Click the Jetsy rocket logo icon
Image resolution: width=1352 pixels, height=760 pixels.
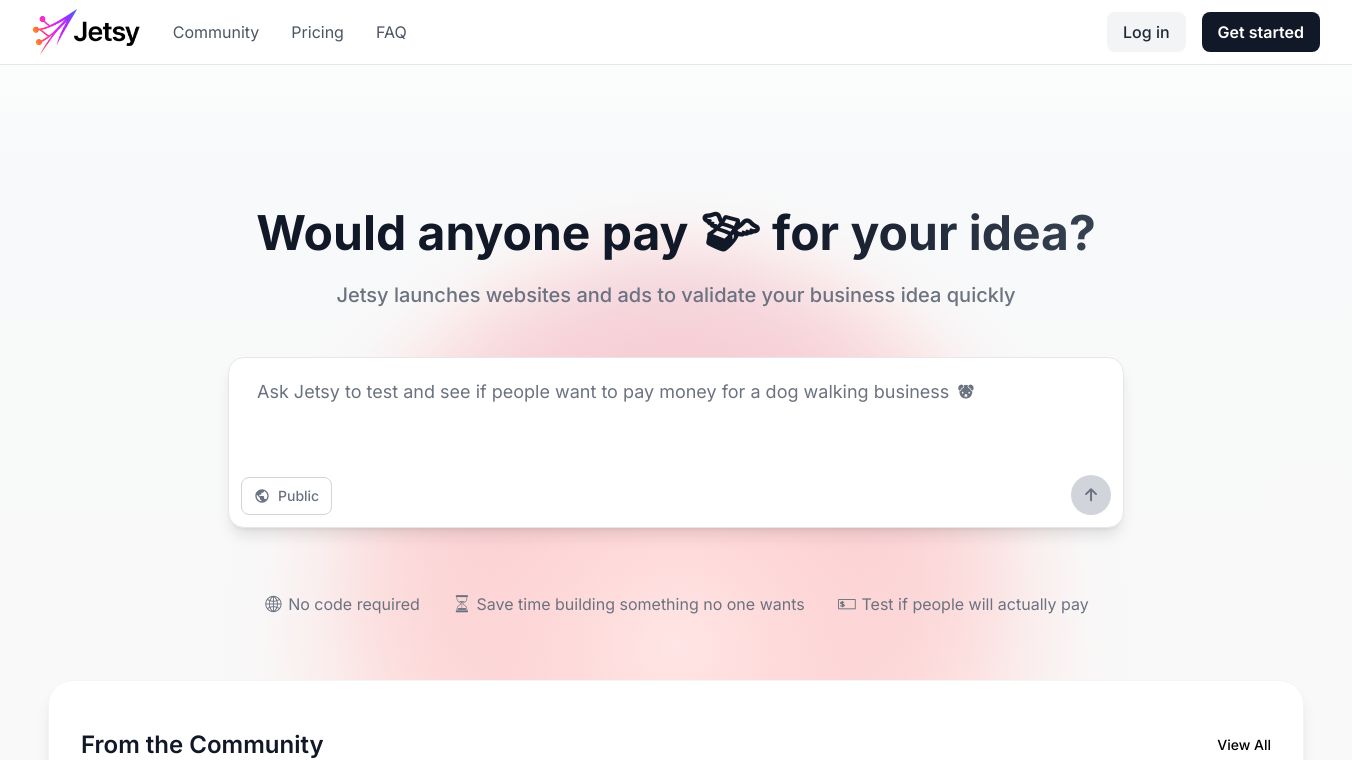click(54, 32)
